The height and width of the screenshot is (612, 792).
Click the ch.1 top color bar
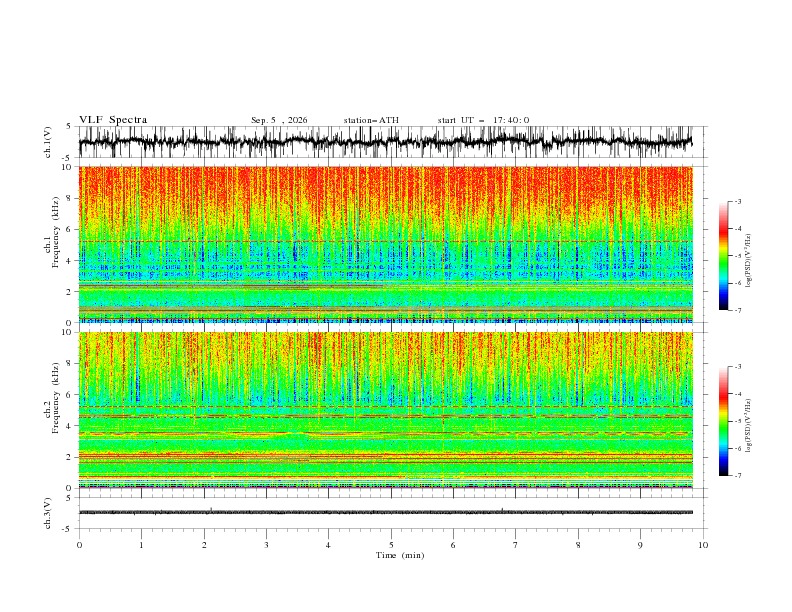pyautogui.click(x=724, y=256)
